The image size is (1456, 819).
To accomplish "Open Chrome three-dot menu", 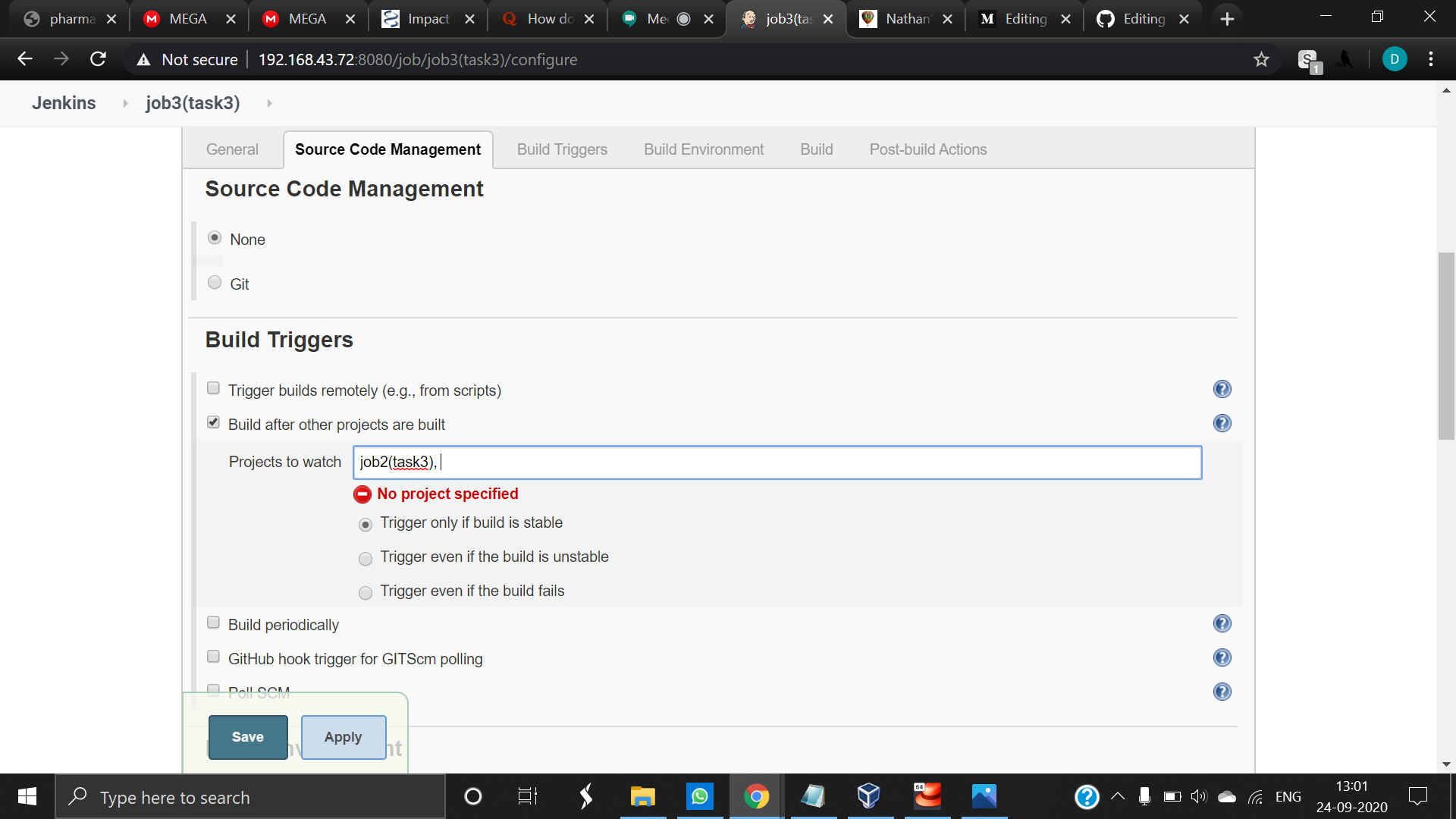I will pyautogui.click(x=1430, y=59).
